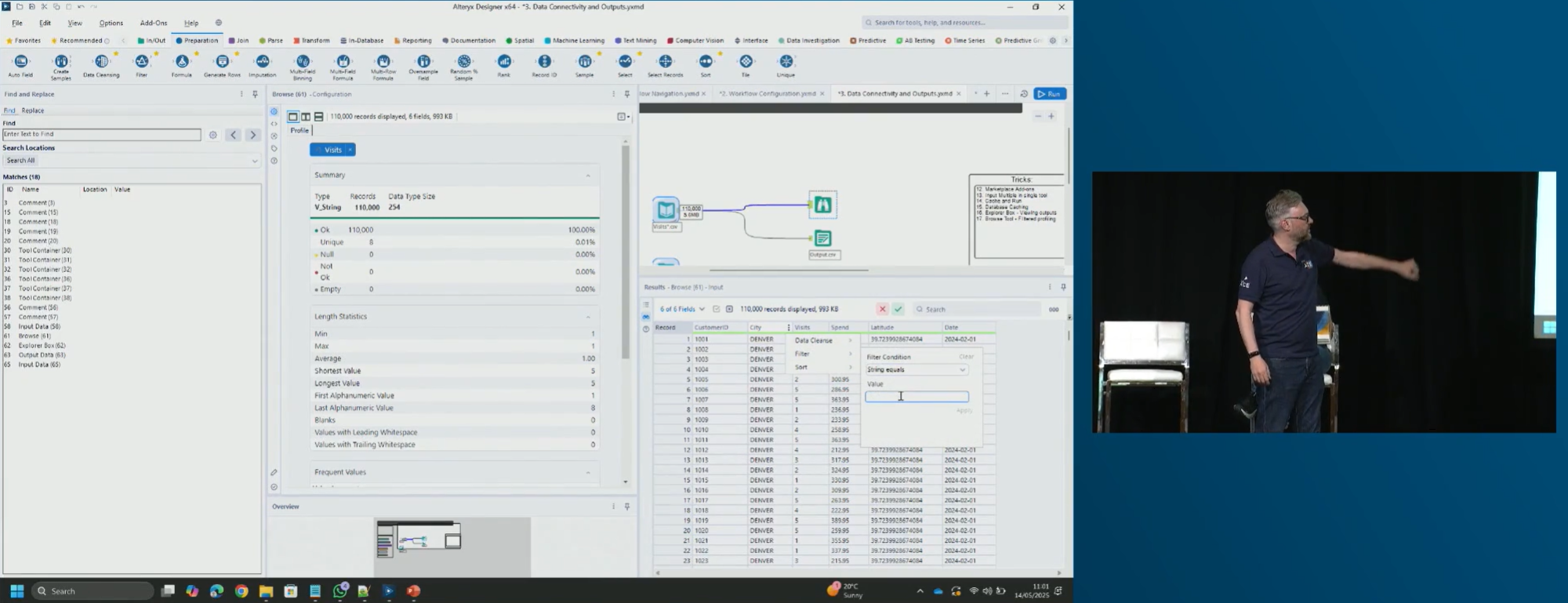Click the Browse tool on the canvas
Viewport: 1568px width, 603px height.
click(822, 205)
